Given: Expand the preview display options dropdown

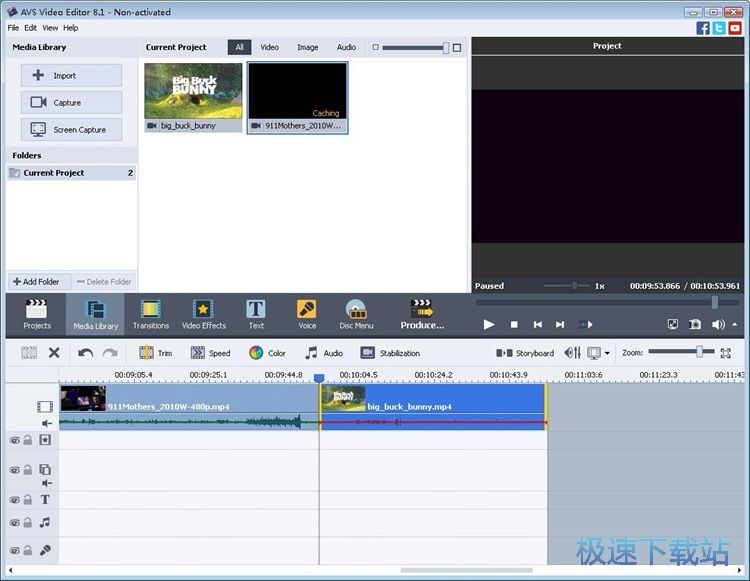Looking at the screenshot, I should coord(607,353).
